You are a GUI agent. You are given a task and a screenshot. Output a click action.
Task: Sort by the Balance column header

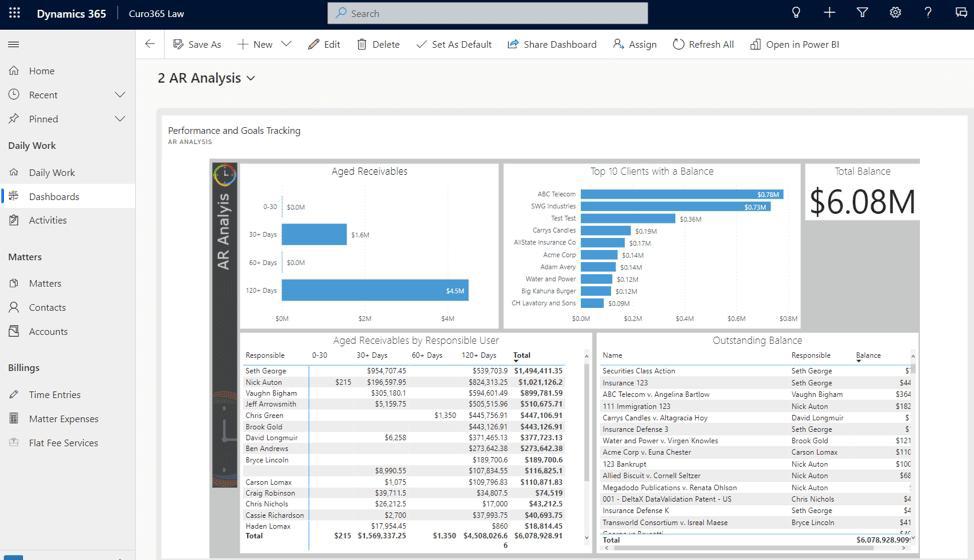point(867,355)
